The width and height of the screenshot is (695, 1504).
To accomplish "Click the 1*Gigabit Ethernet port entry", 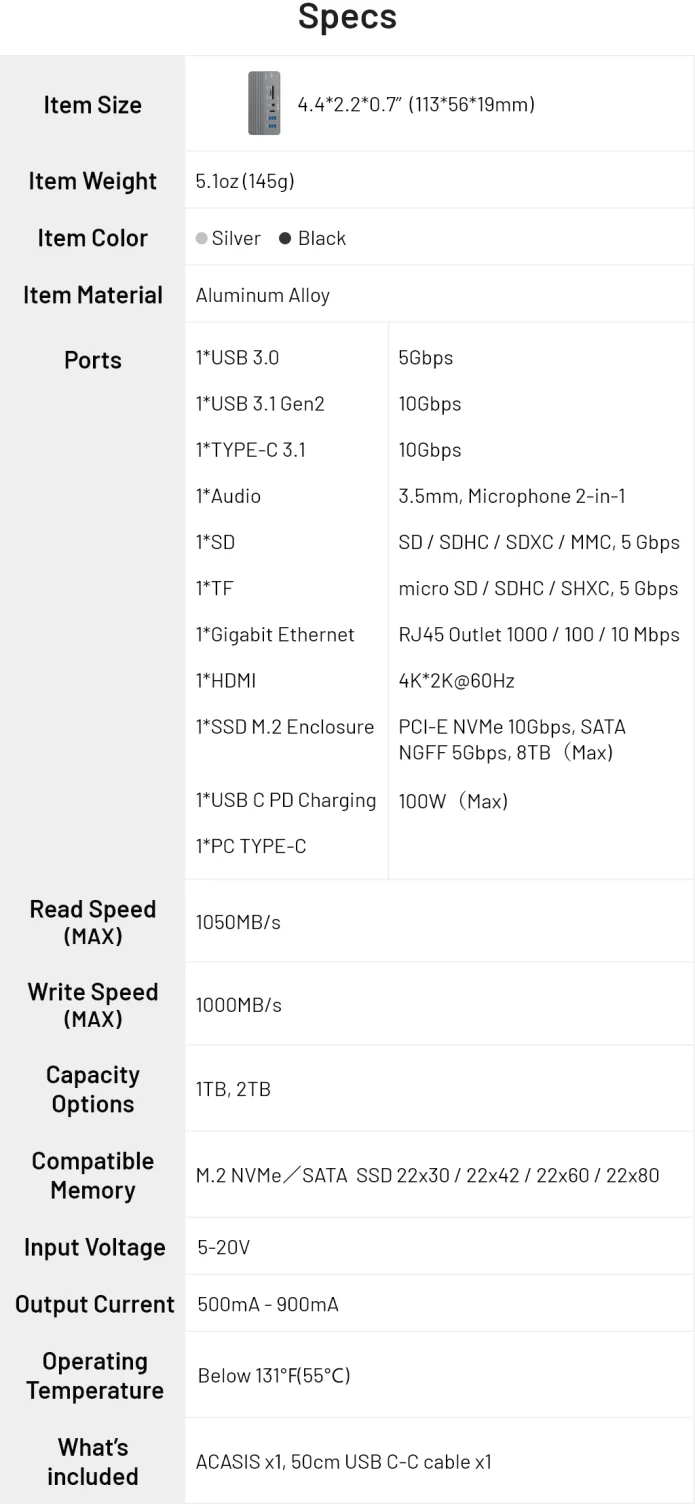I will tap(275, 634).
